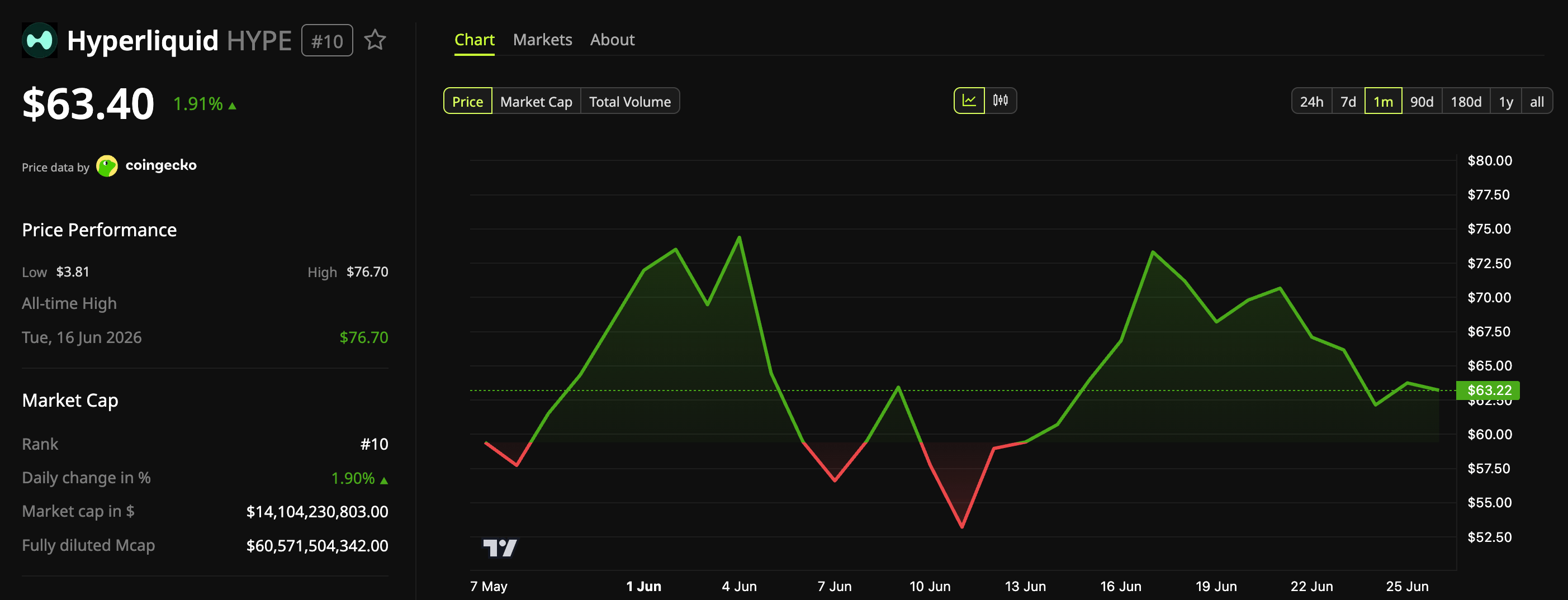Click the $52.50 axis label
This screenshot has width=1568, height=600.
[x=1490, y=537]
